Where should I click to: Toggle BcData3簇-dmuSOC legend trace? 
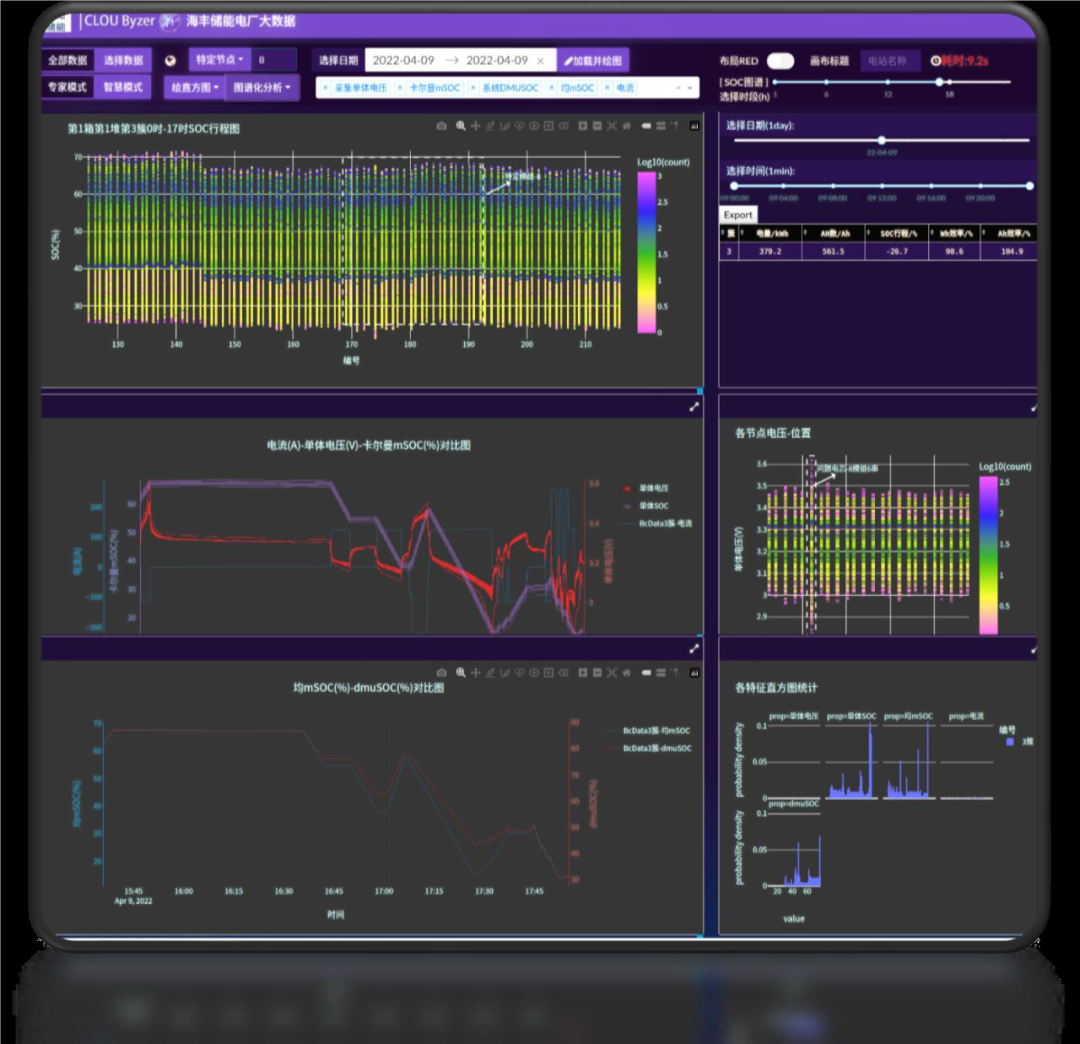655,748
